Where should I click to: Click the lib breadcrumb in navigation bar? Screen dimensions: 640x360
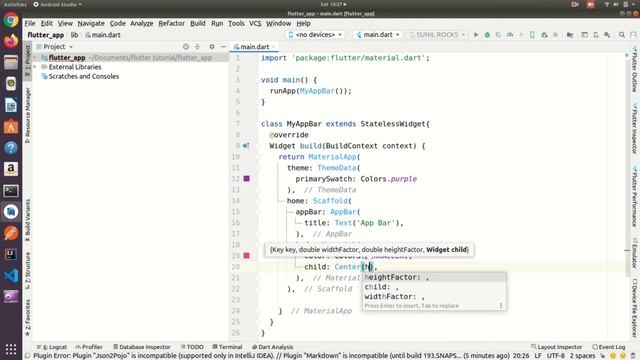pos(74,35)
